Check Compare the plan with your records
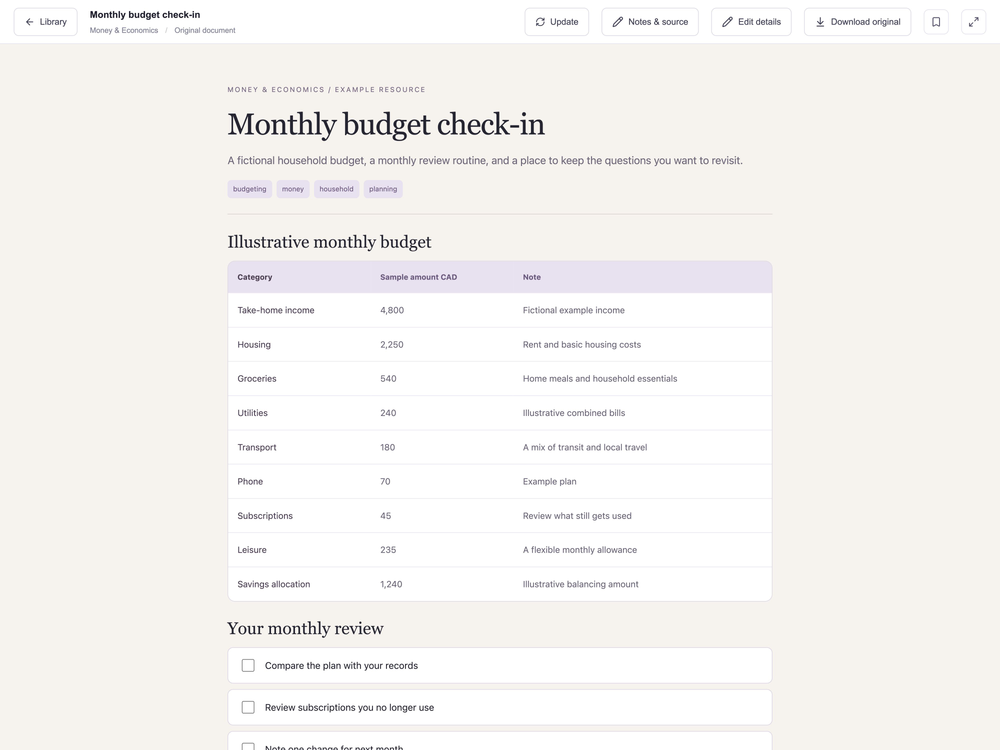 coord(248,665)
